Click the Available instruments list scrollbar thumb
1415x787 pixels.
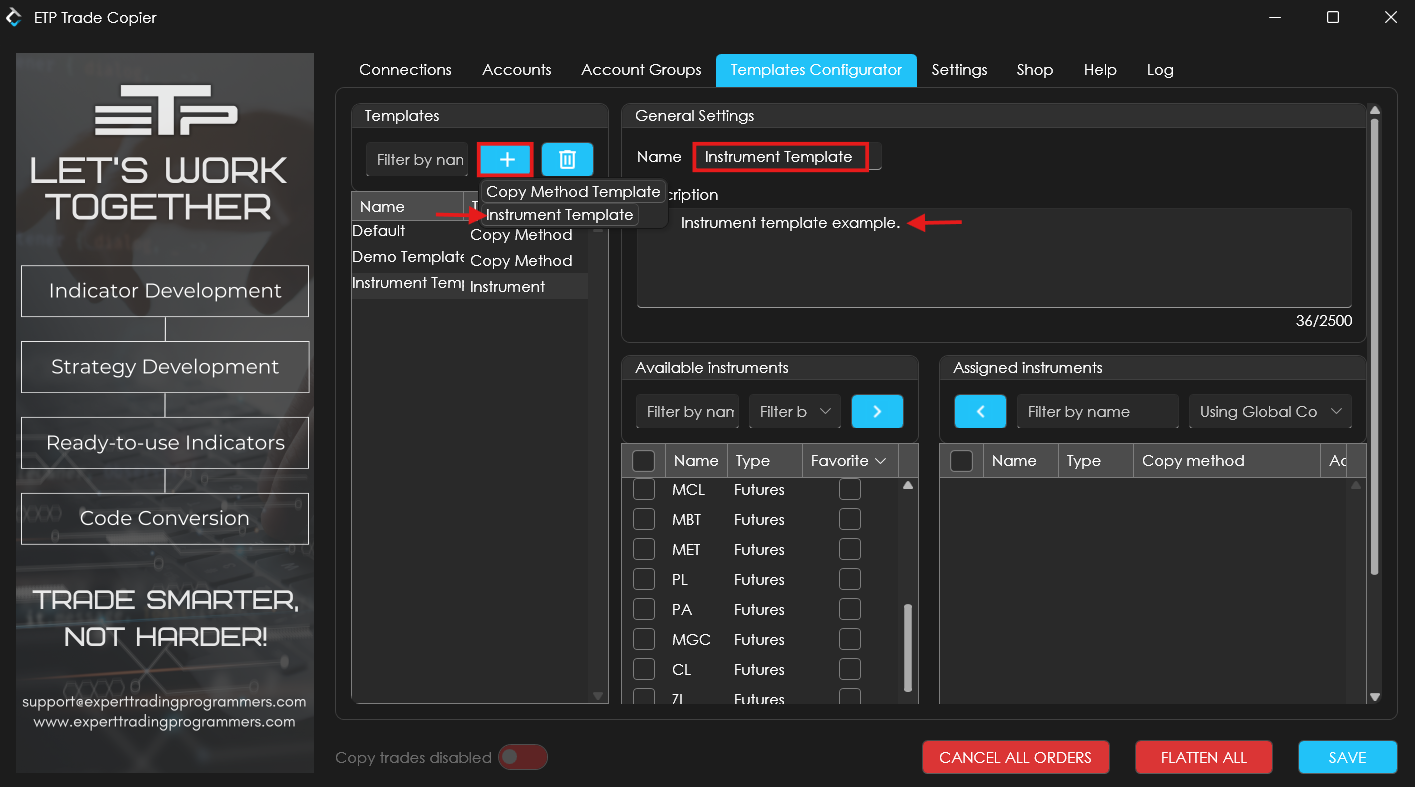tap(908, 647)
